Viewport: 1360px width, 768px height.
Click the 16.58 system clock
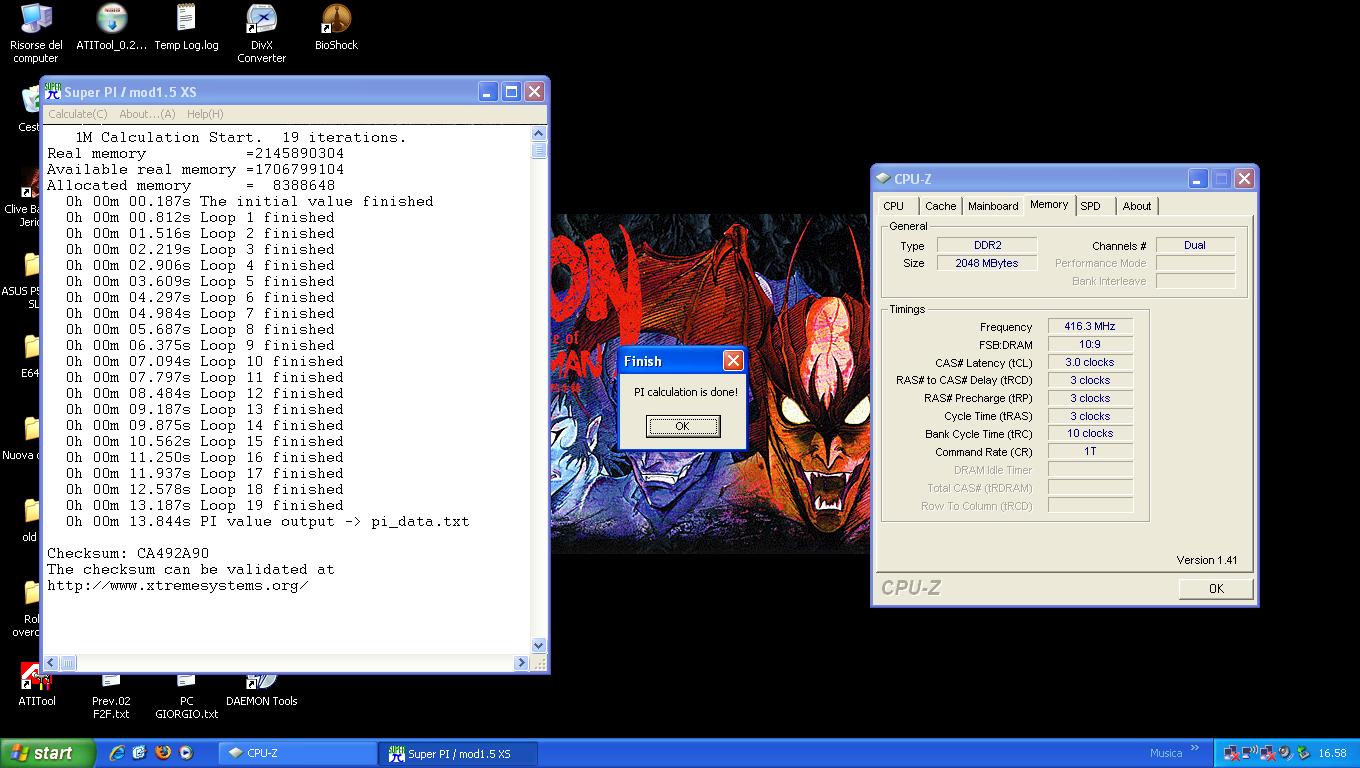point(1332,753)
